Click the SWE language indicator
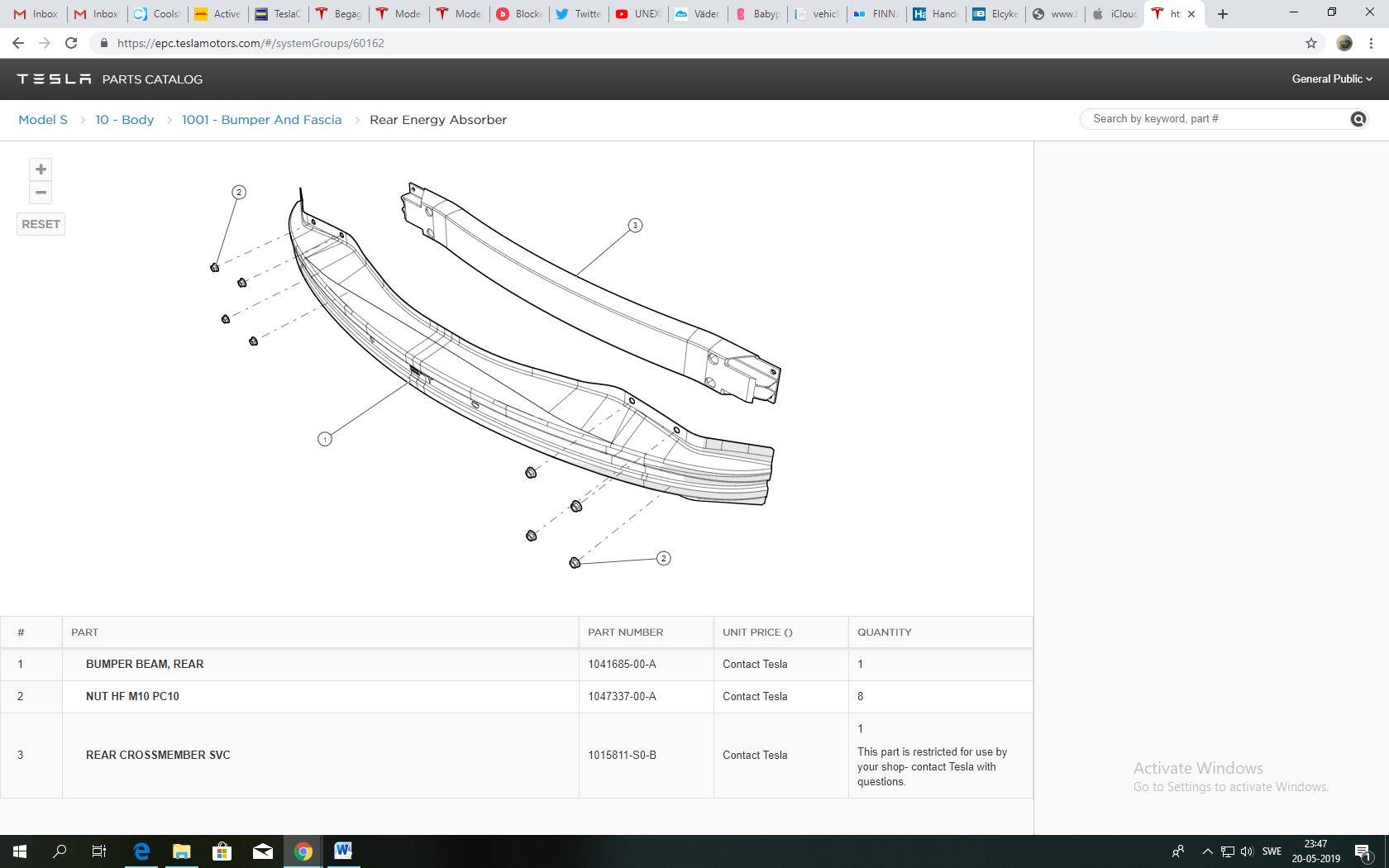This screenshot has height=868, width=1389. click(1272, 851)
